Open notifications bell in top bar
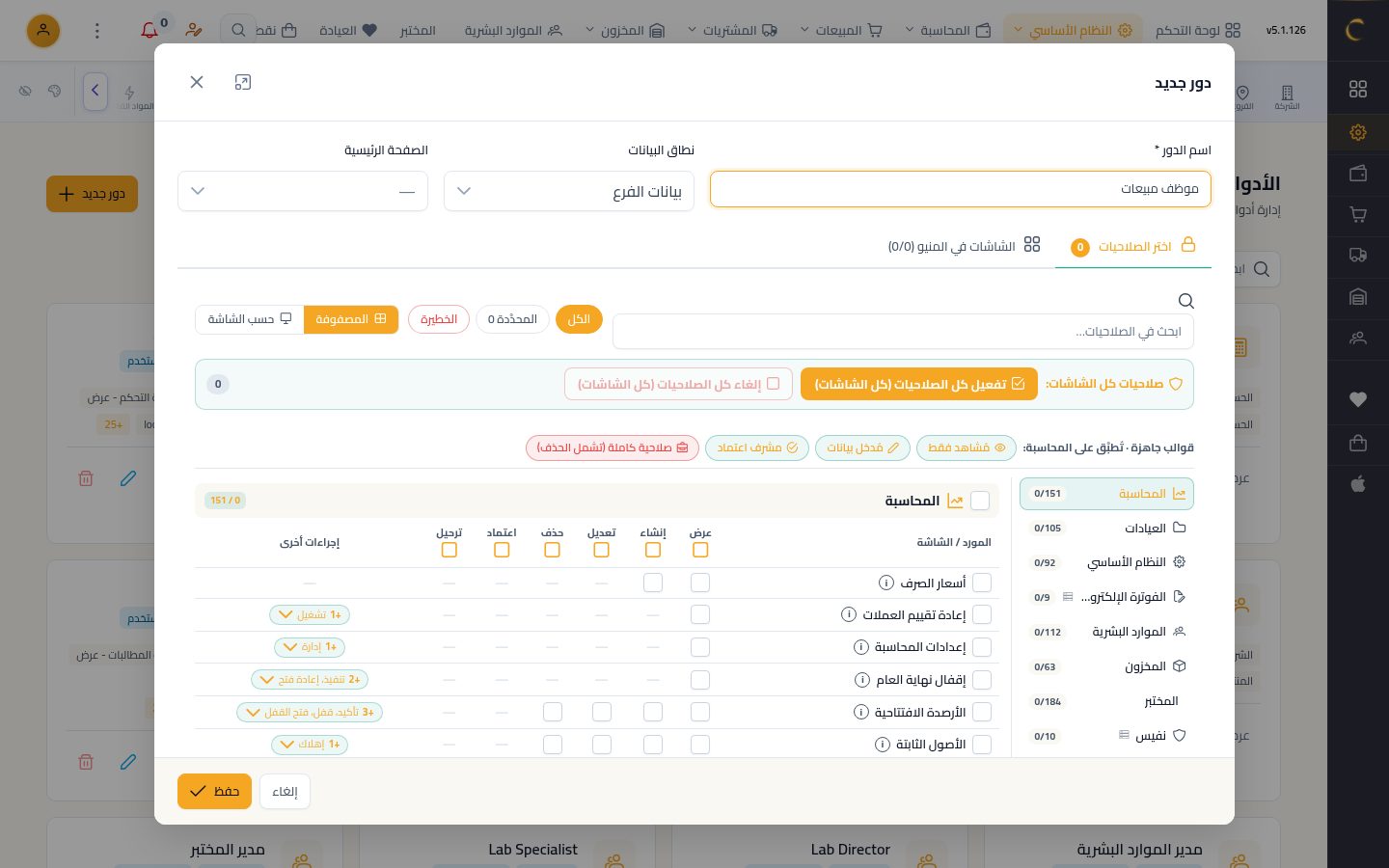1389x868 pixels. [x=150, y=31]
